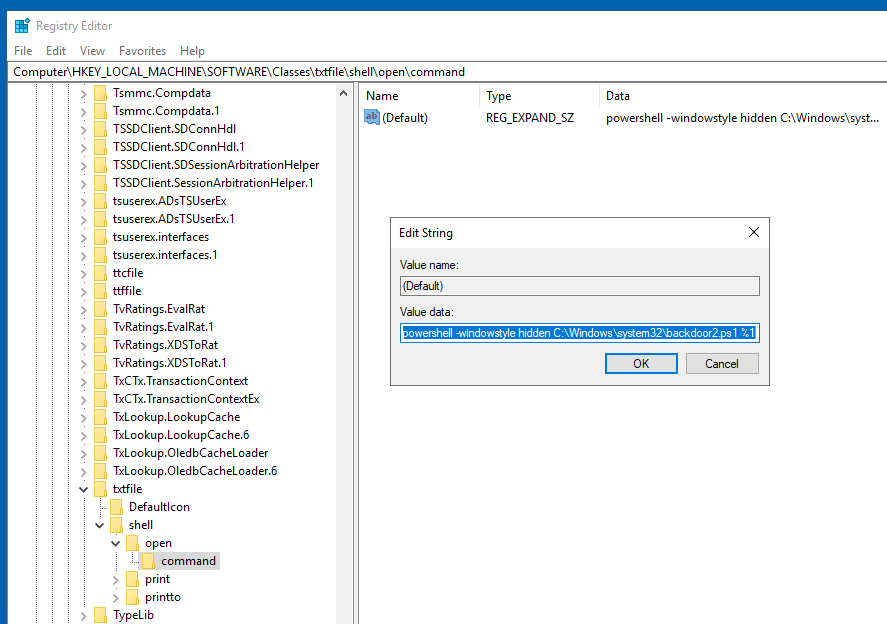Click the printto folder icon

pyautogui.click(x=132, y=597)
